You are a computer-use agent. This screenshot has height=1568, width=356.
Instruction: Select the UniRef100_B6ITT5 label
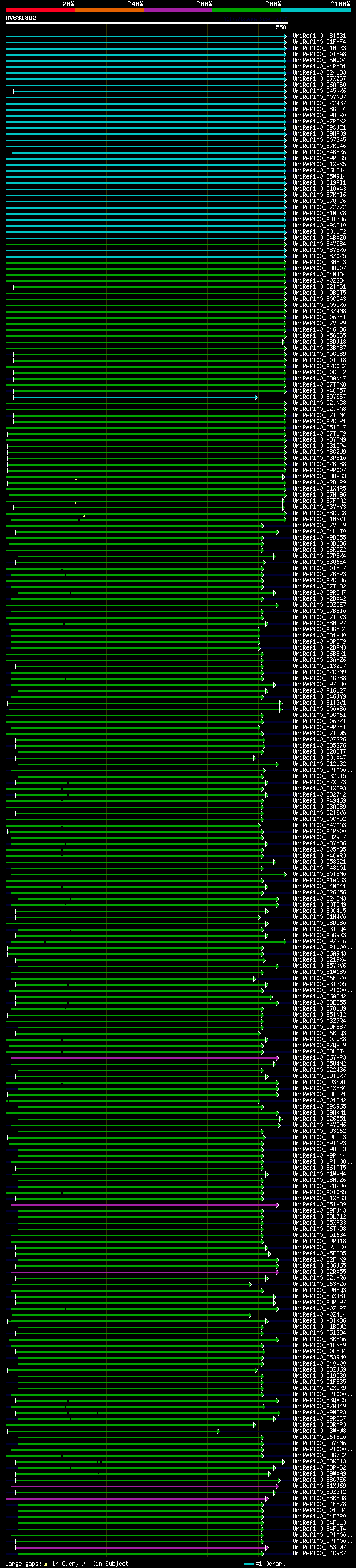click(x=319, y=1168)
